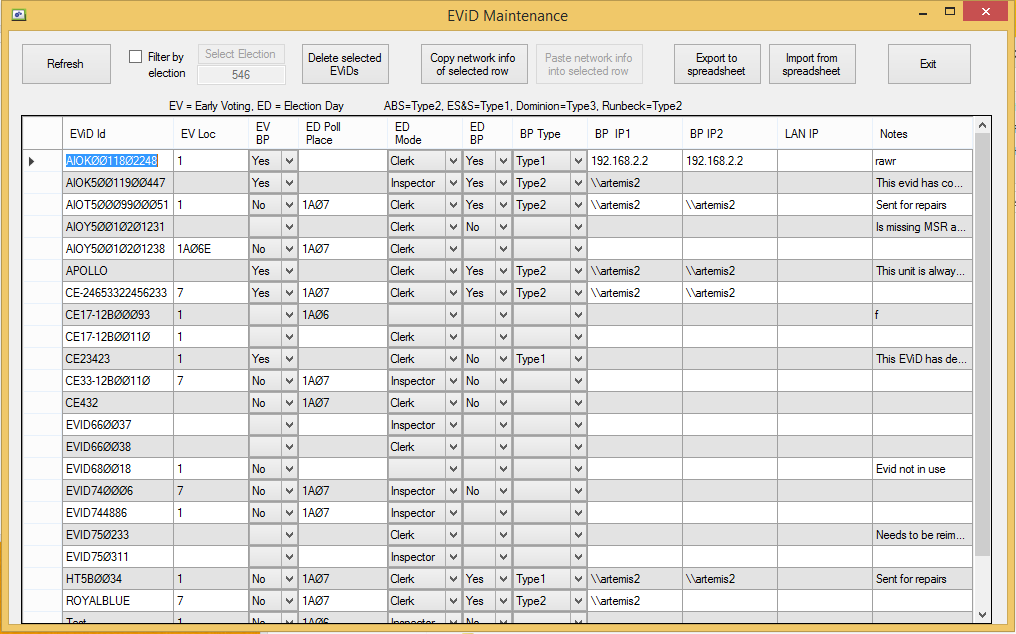The image size is (1016, 634).
Task: Click the LAN IP cell in the APOLLO row
Action: 825,271
